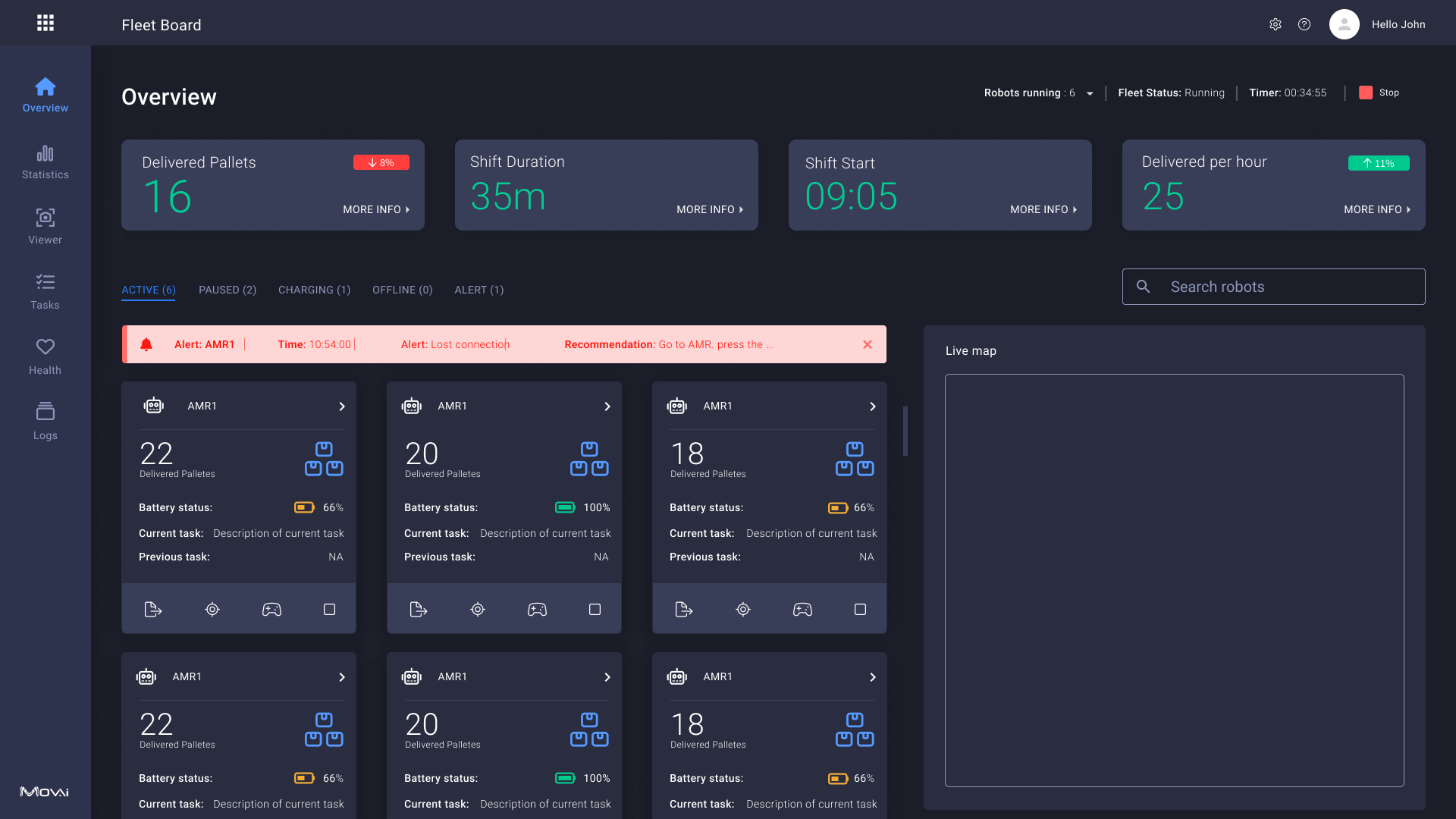Click the MOV.AI logo
Viewport: 1456px width, 819px height.
pos(44,792)
